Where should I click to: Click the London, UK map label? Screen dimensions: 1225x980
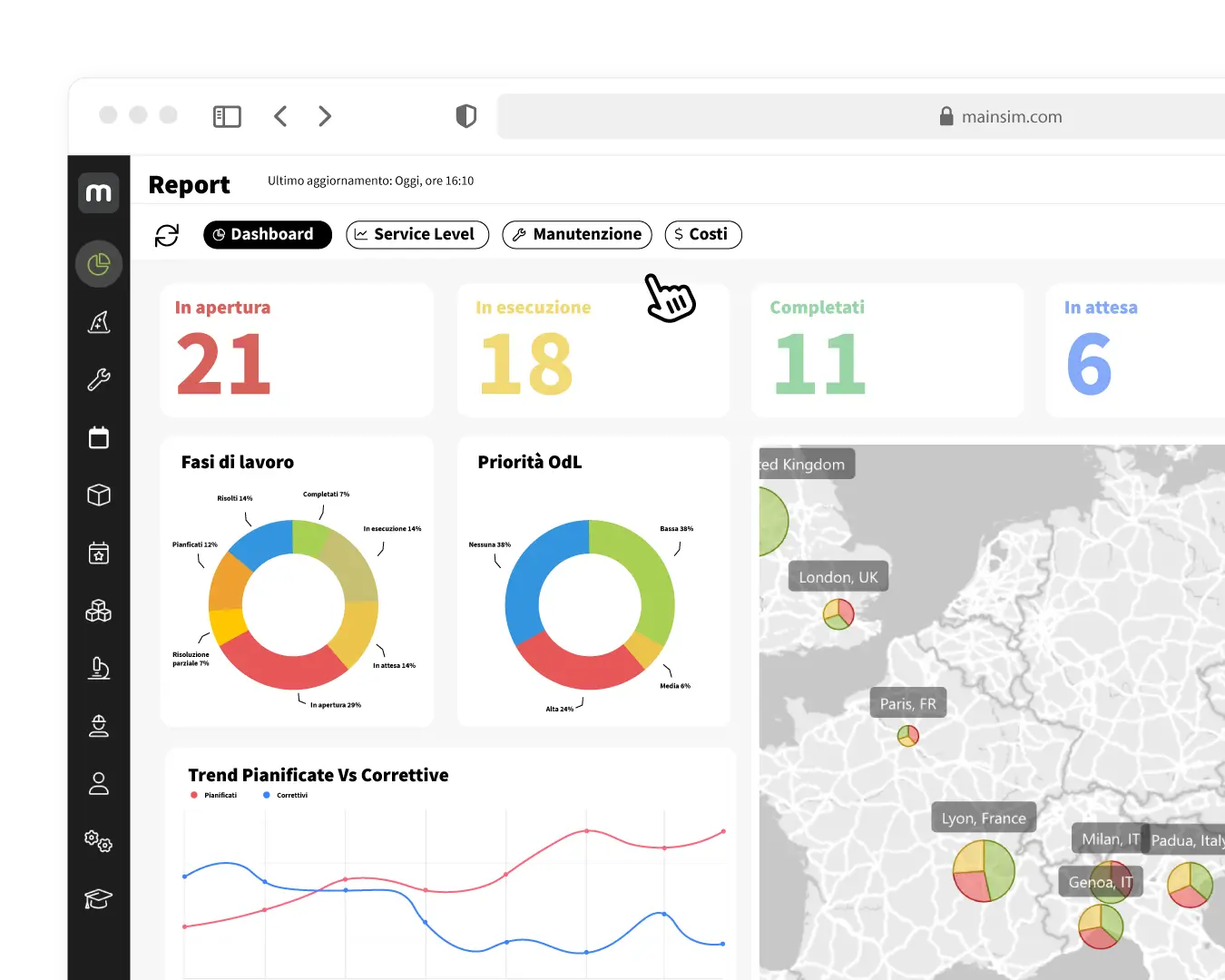(838, 577)
